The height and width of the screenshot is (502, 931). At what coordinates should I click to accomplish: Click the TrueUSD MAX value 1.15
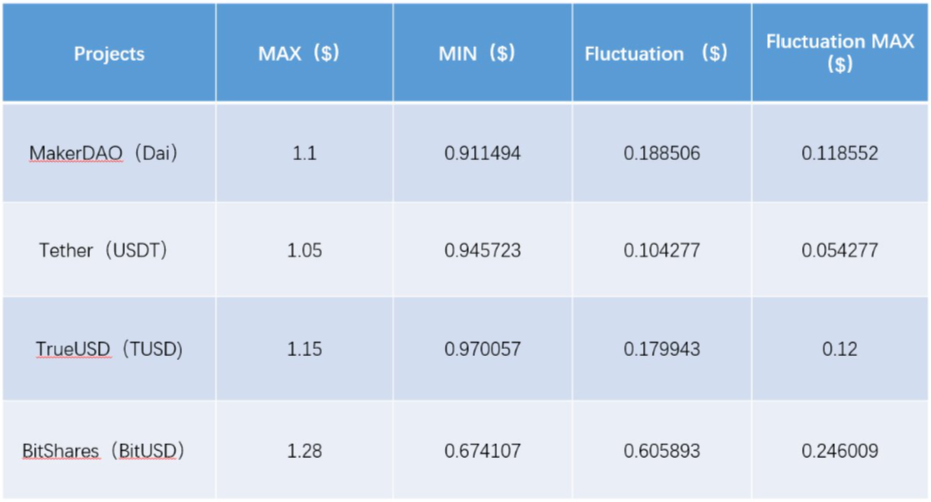point(305,349)
